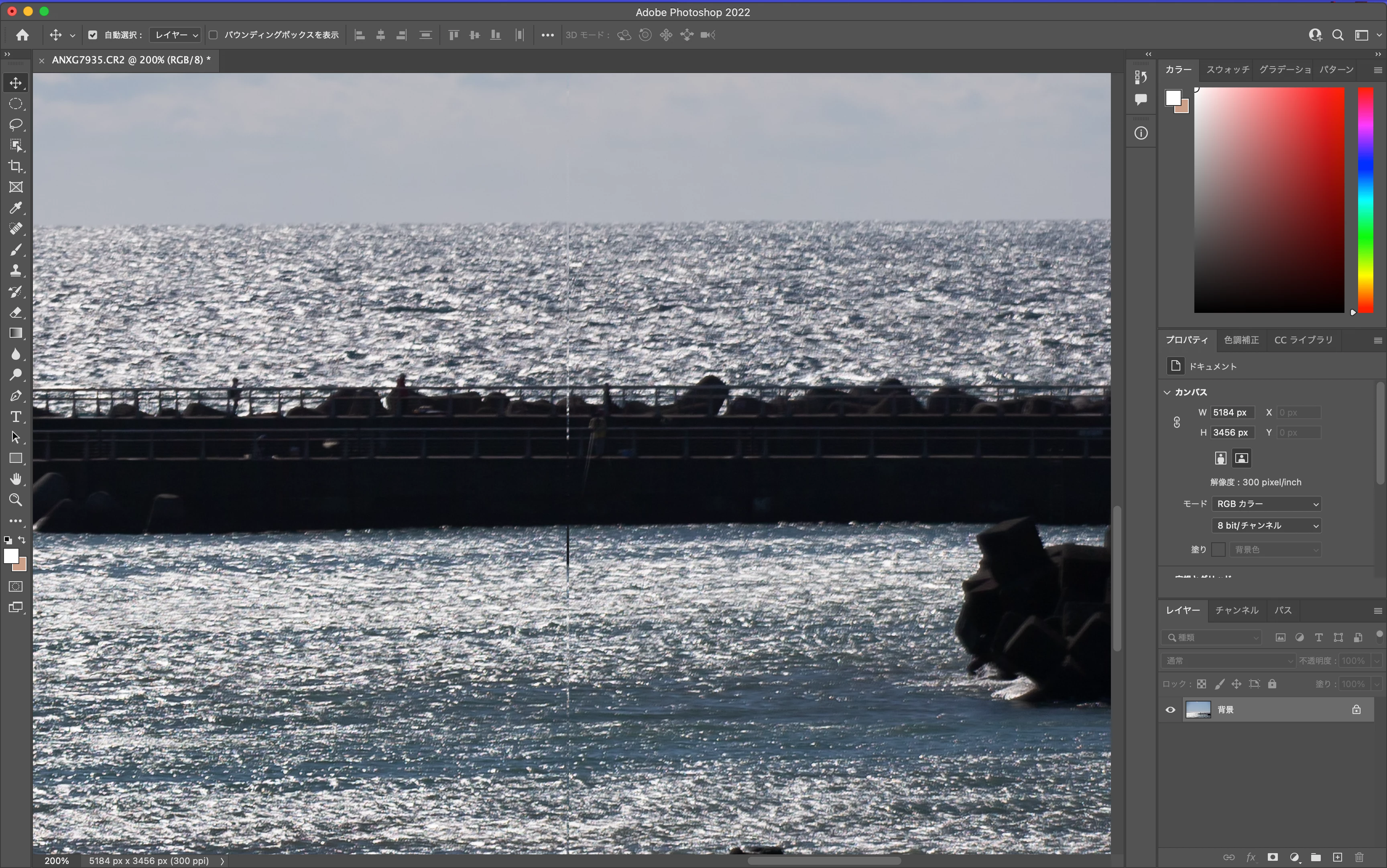The image size is (1387, 868).
Task: Click the vertical hue spectrum slider
Action: point(1365,200)
